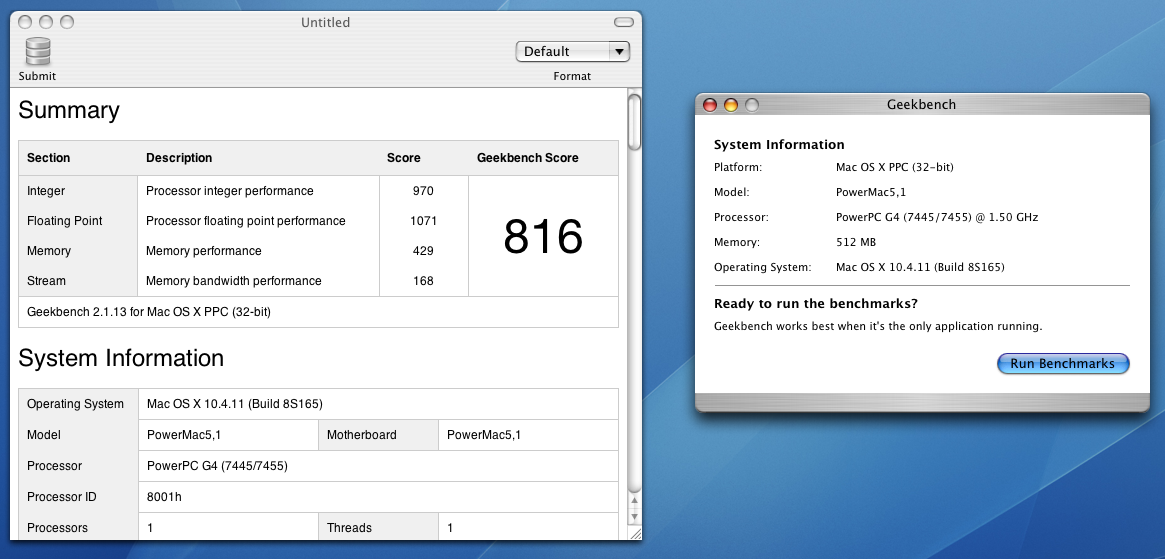
Task: Click the Geekbench window title
Action: pyautogui.click(x=921, y=105)
